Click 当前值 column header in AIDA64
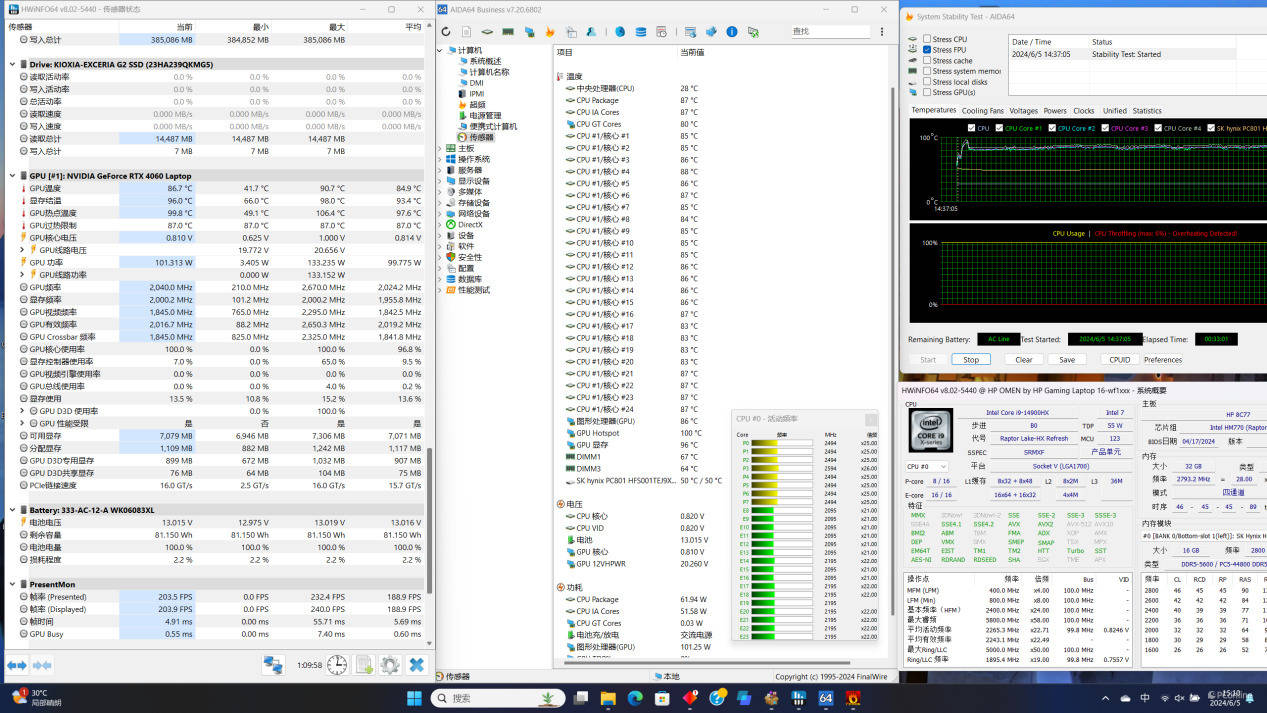The height and width of the screenshot is (713, 1267). pos(692,52)
